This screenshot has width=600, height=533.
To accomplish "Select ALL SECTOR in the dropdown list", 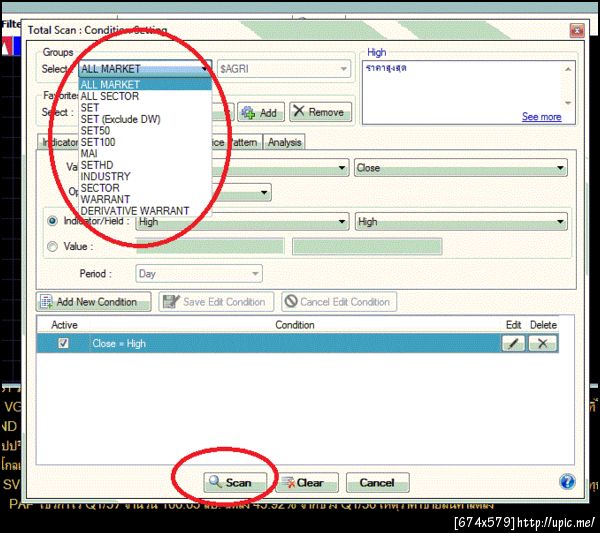I will [x=145, y=96].
